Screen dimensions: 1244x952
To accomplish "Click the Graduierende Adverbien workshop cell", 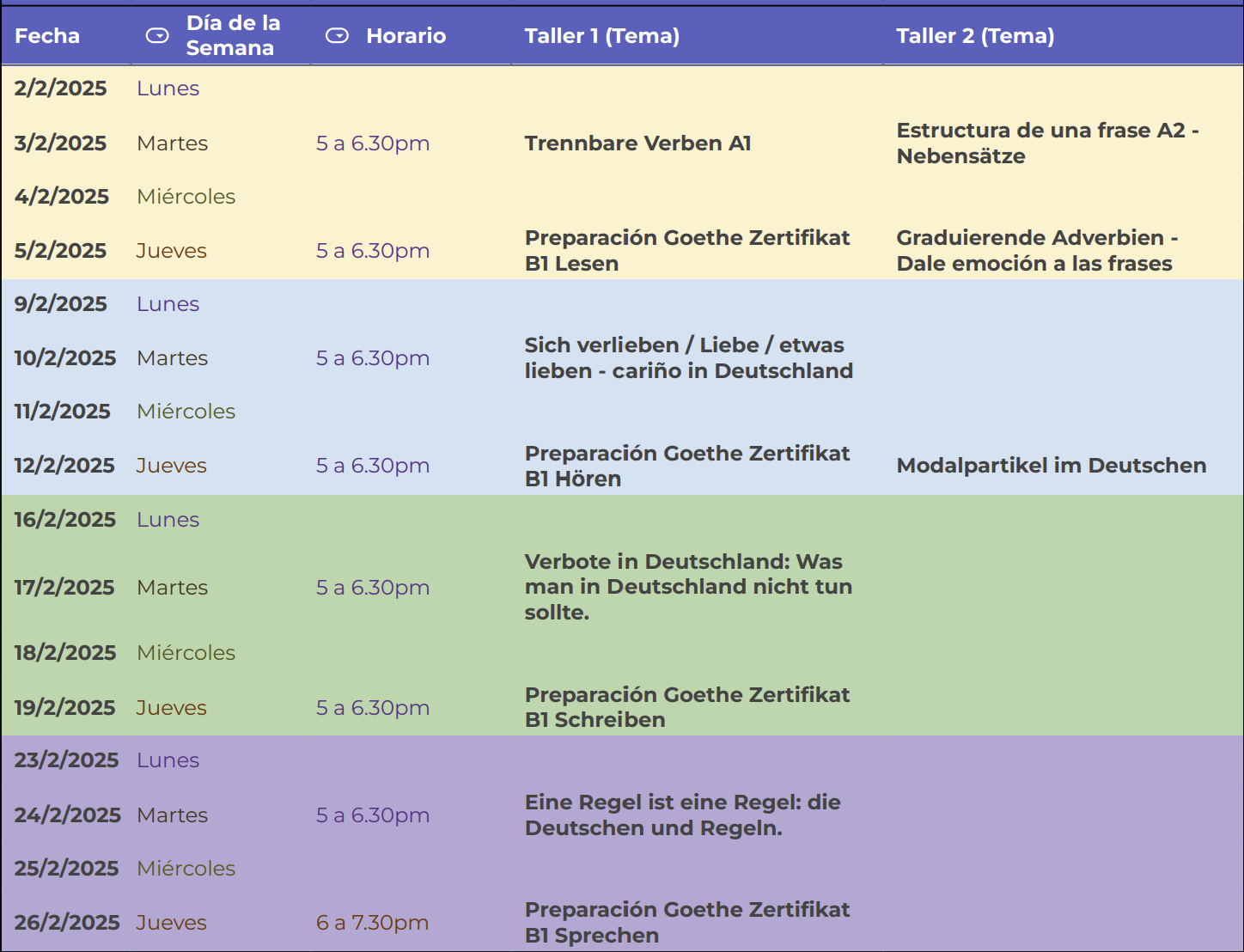I will click(1035, 251).
